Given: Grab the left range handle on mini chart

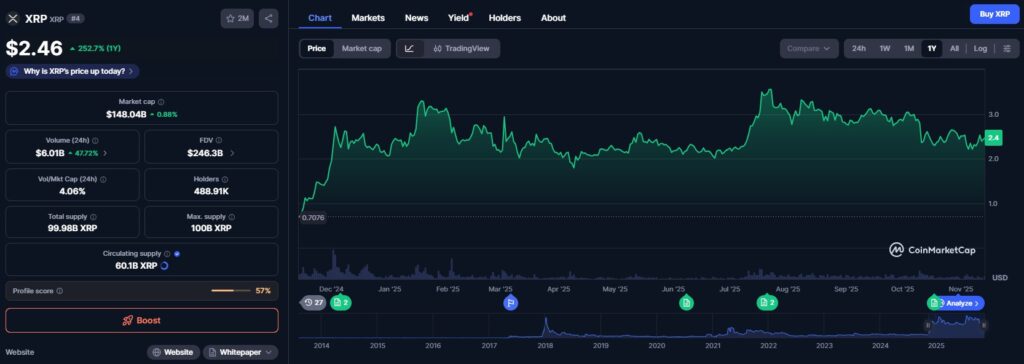Looking at the screenshot, I should point(927,325).
